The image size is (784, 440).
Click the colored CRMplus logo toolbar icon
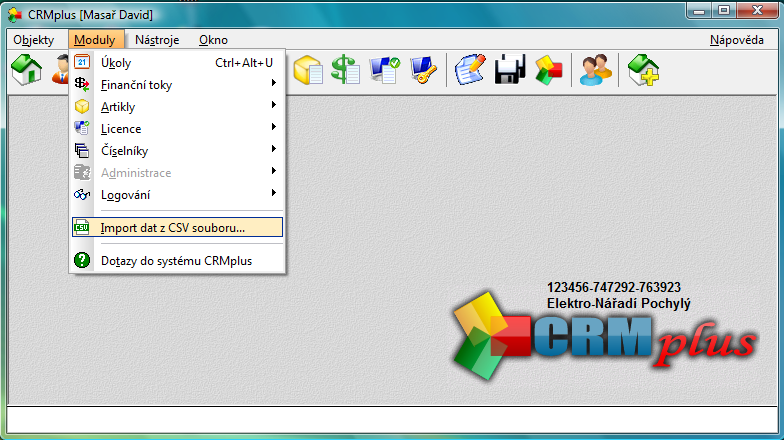coord(548,70)
